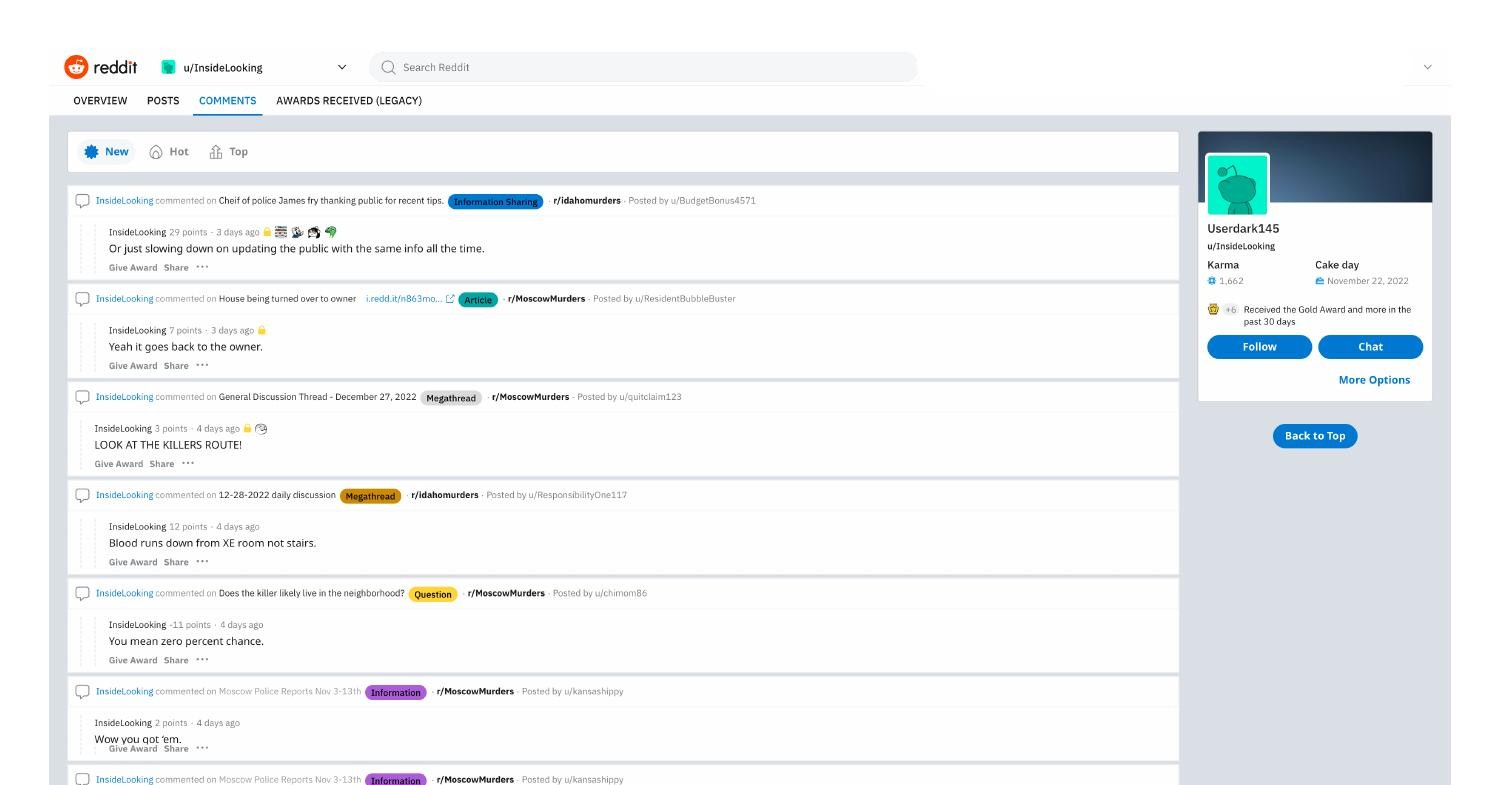Click the Follow button
The width and height of the screenshot is (1500, 785).
coord(1259,347)
